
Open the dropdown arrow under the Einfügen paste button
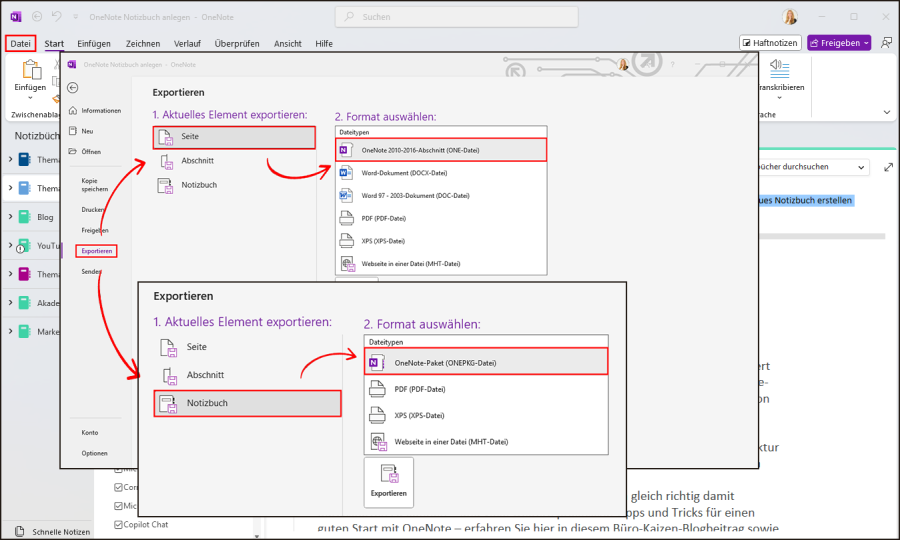30,98
